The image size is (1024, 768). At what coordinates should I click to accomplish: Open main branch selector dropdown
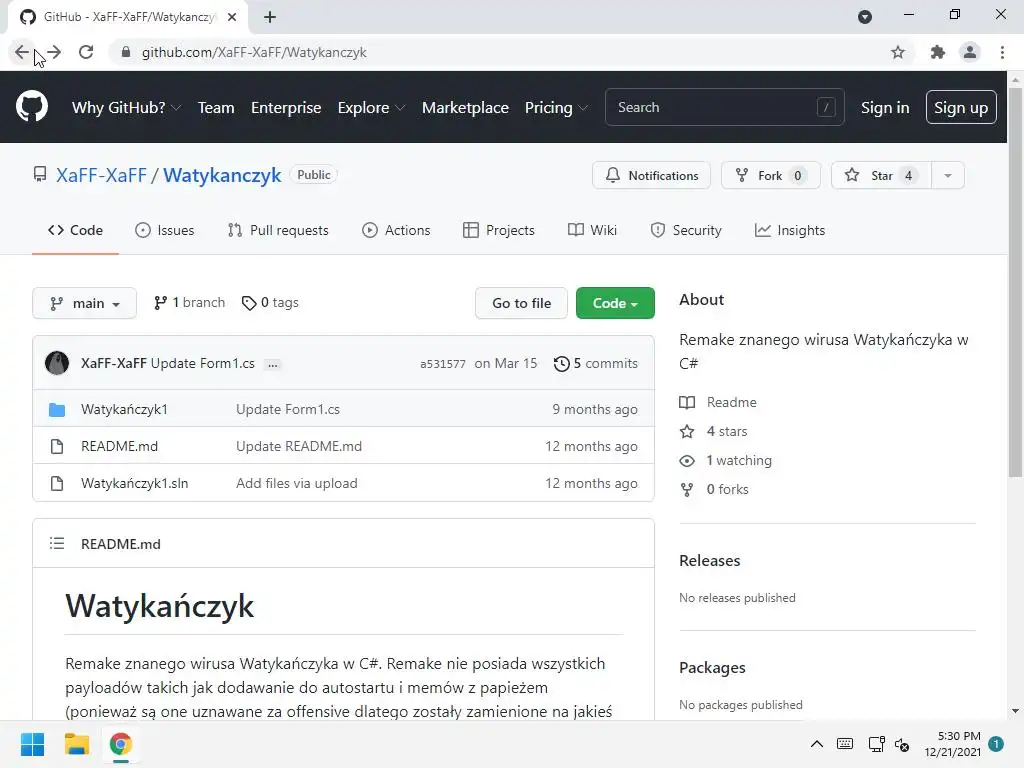coord(84,303)
